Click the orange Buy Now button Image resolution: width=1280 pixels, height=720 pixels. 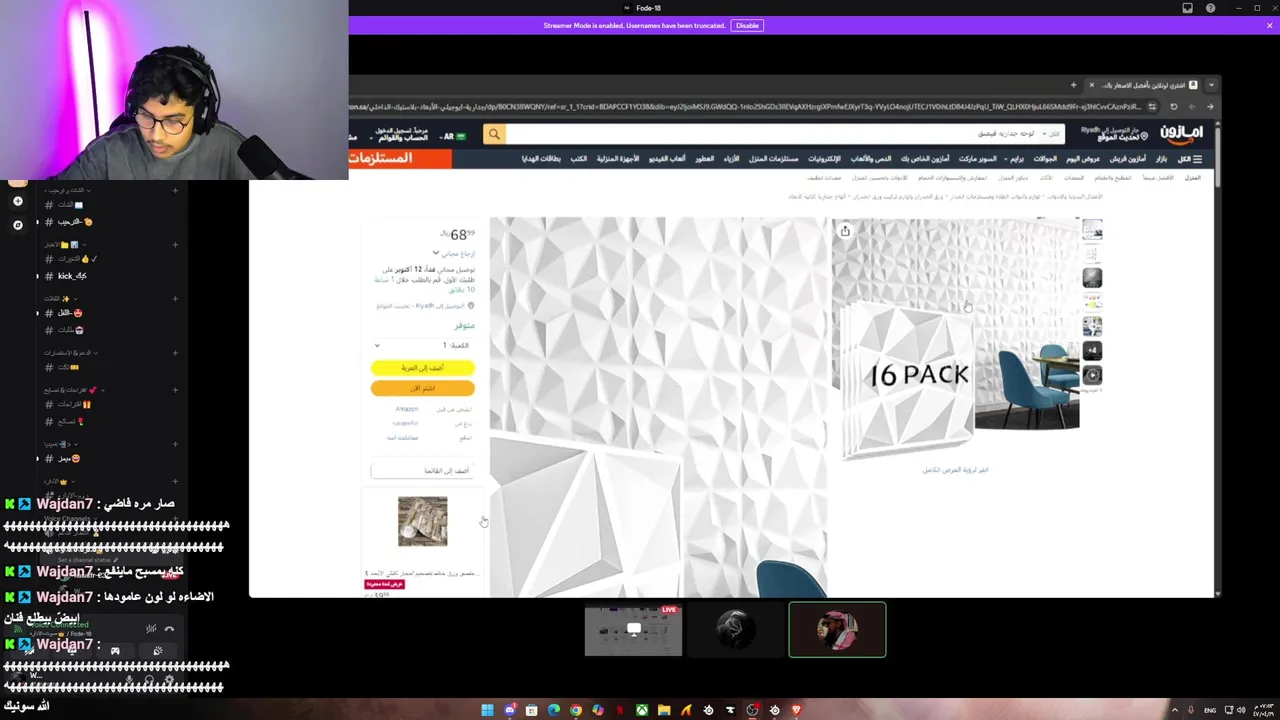coord(422,388)
